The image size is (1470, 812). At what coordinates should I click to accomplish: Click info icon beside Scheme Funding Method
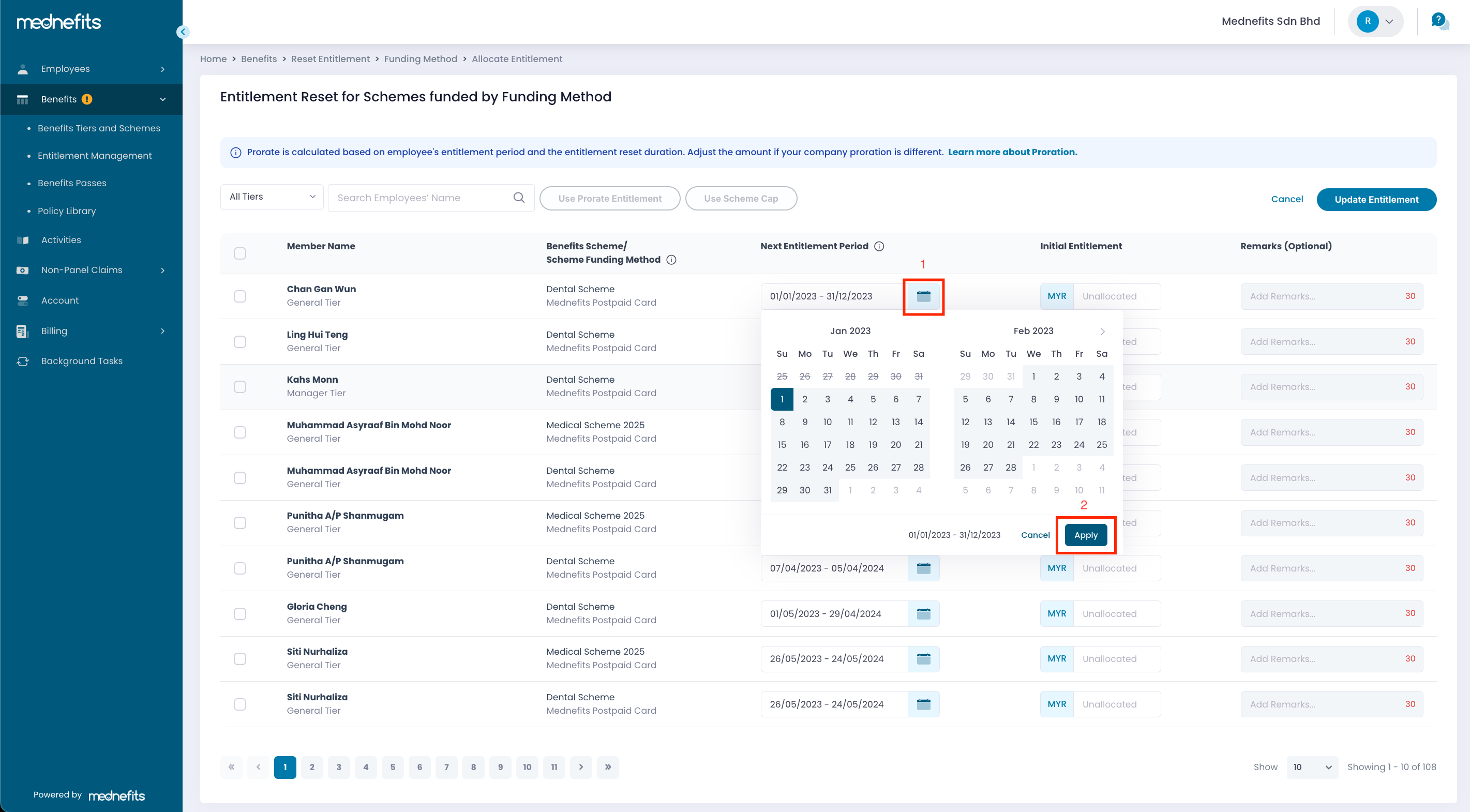[671, 260]
